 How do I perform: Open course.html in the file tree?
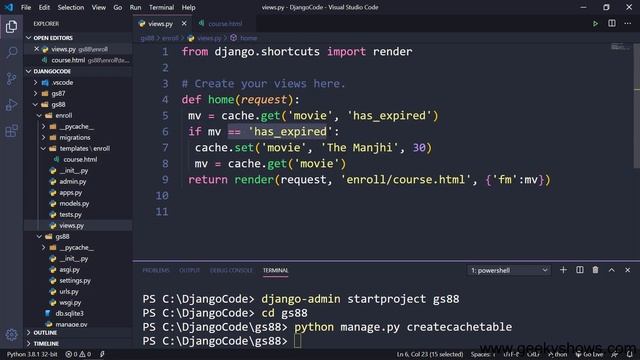[80, 160]
